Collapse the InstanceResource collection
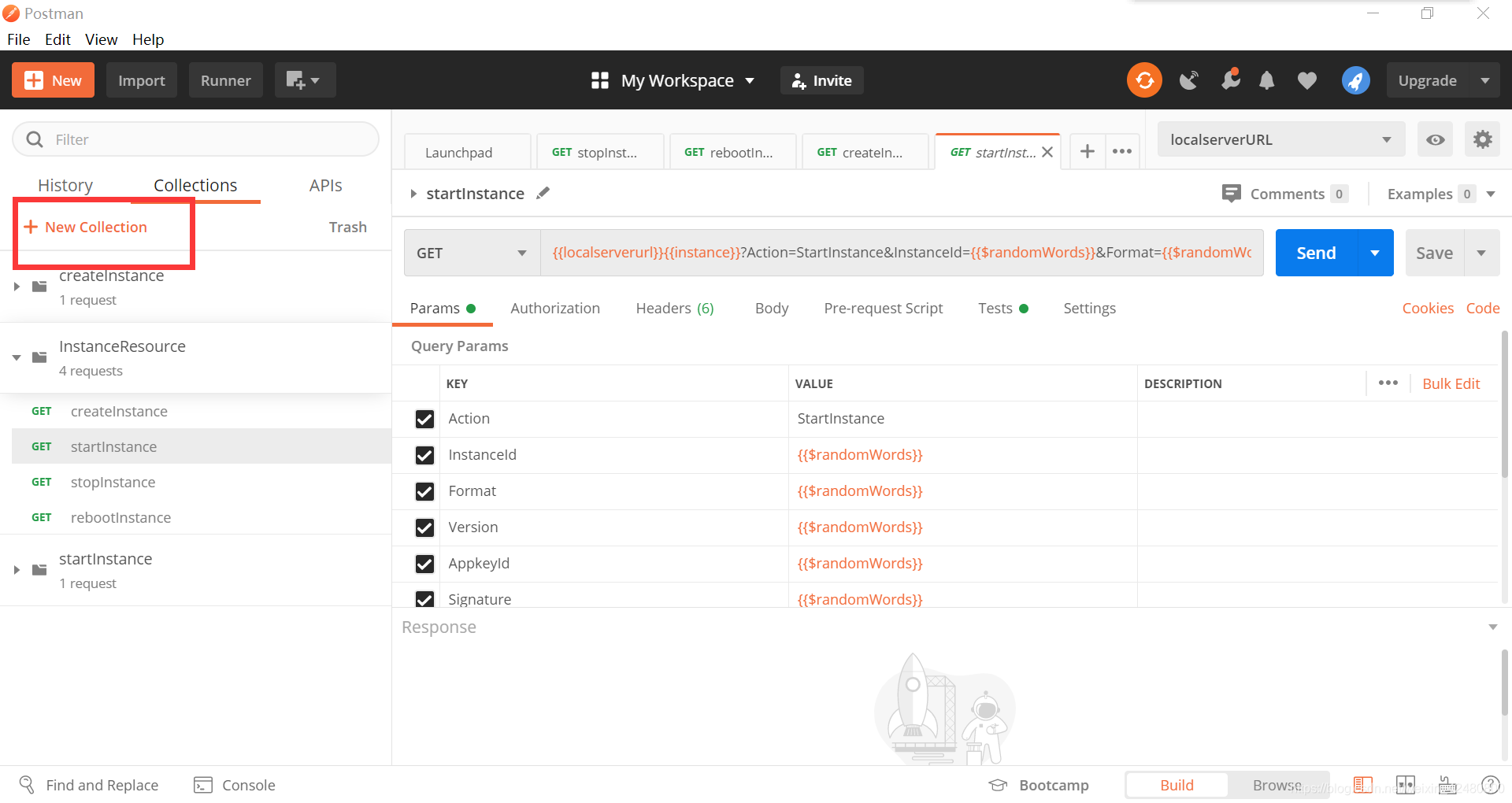This screenshot has height=803, width=1512. pos(17,357)
